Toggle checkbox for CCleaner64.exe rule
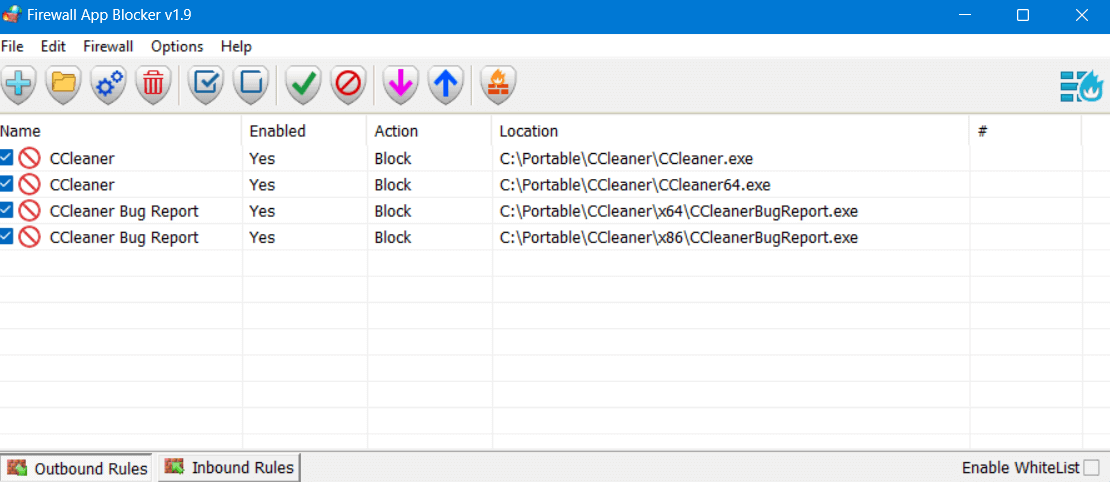 6,184
